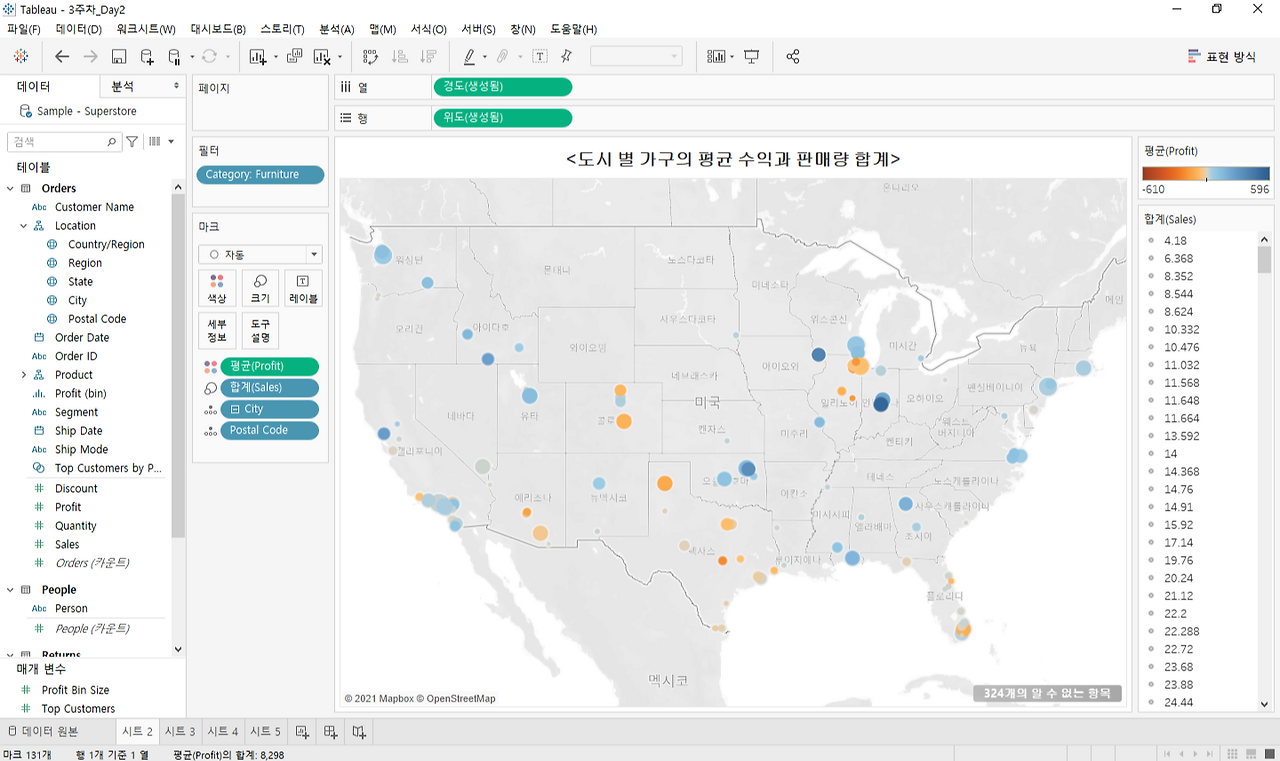The image size is (1280, 761).
Task: Click the 레이블 (Label) marks button
Action: tap(303, 288)
